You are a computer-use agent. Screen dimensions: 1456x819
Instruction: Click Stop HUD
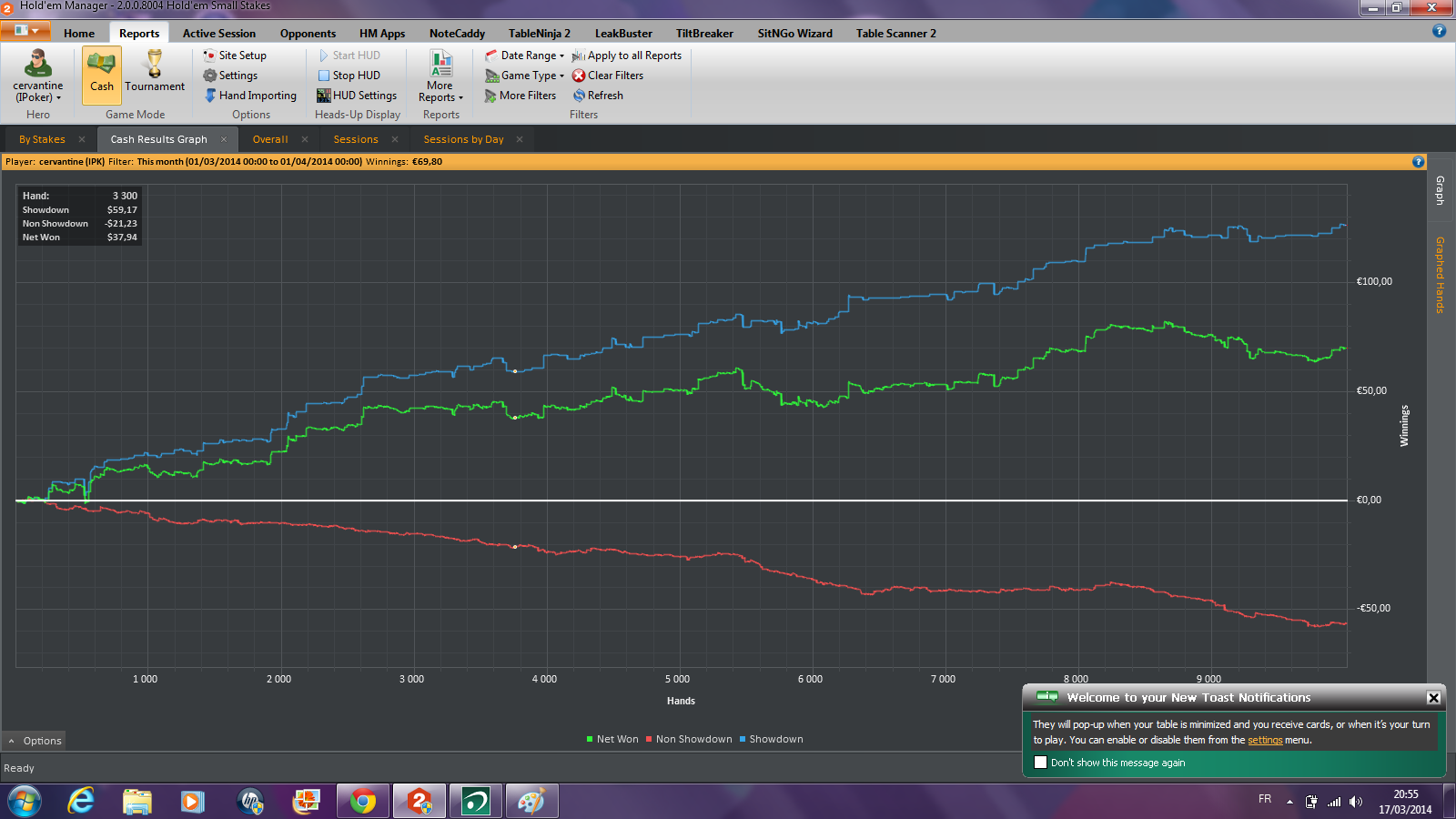[349, 76]
